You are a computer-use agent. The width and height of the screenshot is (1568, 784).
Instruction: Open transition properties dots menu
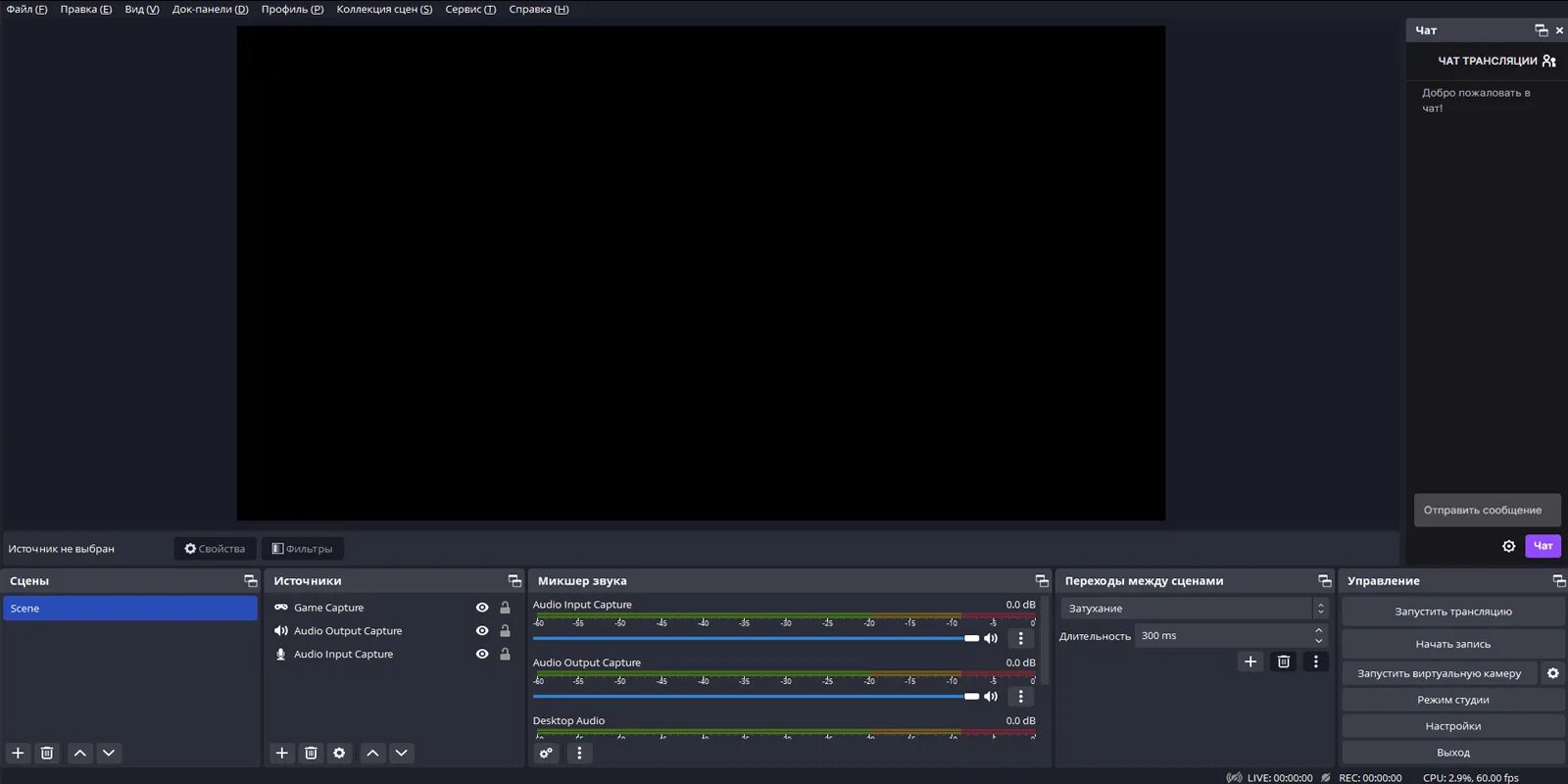coord(1315,661)
